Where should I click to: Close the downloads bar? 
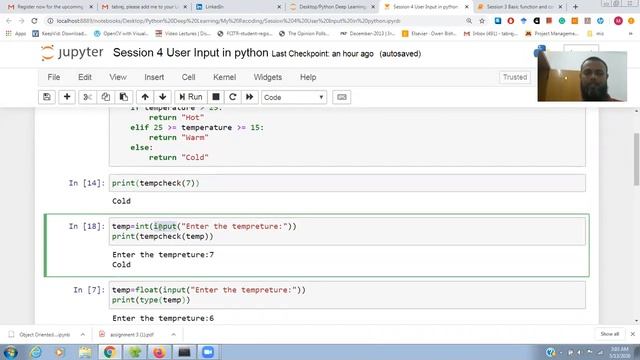[633, 334]
